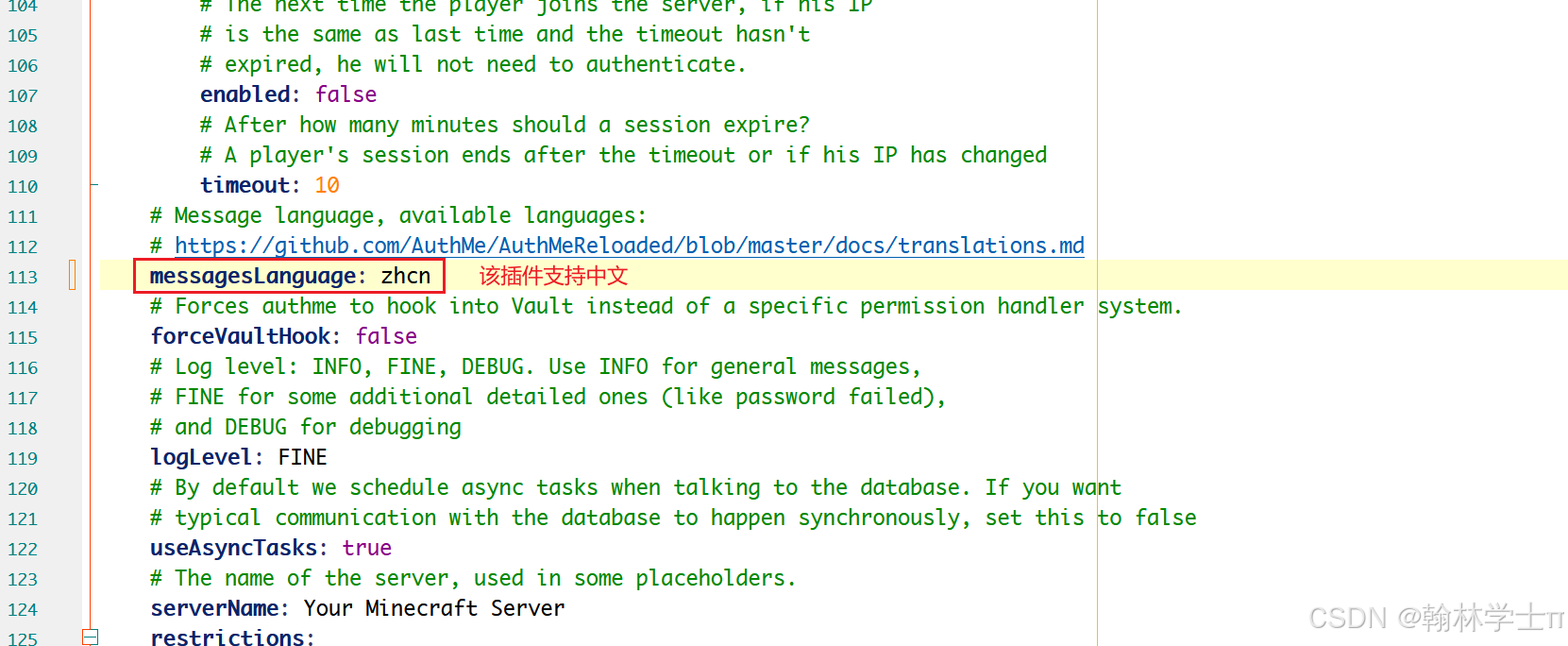Click the false value after enabled

coord(346,94)
